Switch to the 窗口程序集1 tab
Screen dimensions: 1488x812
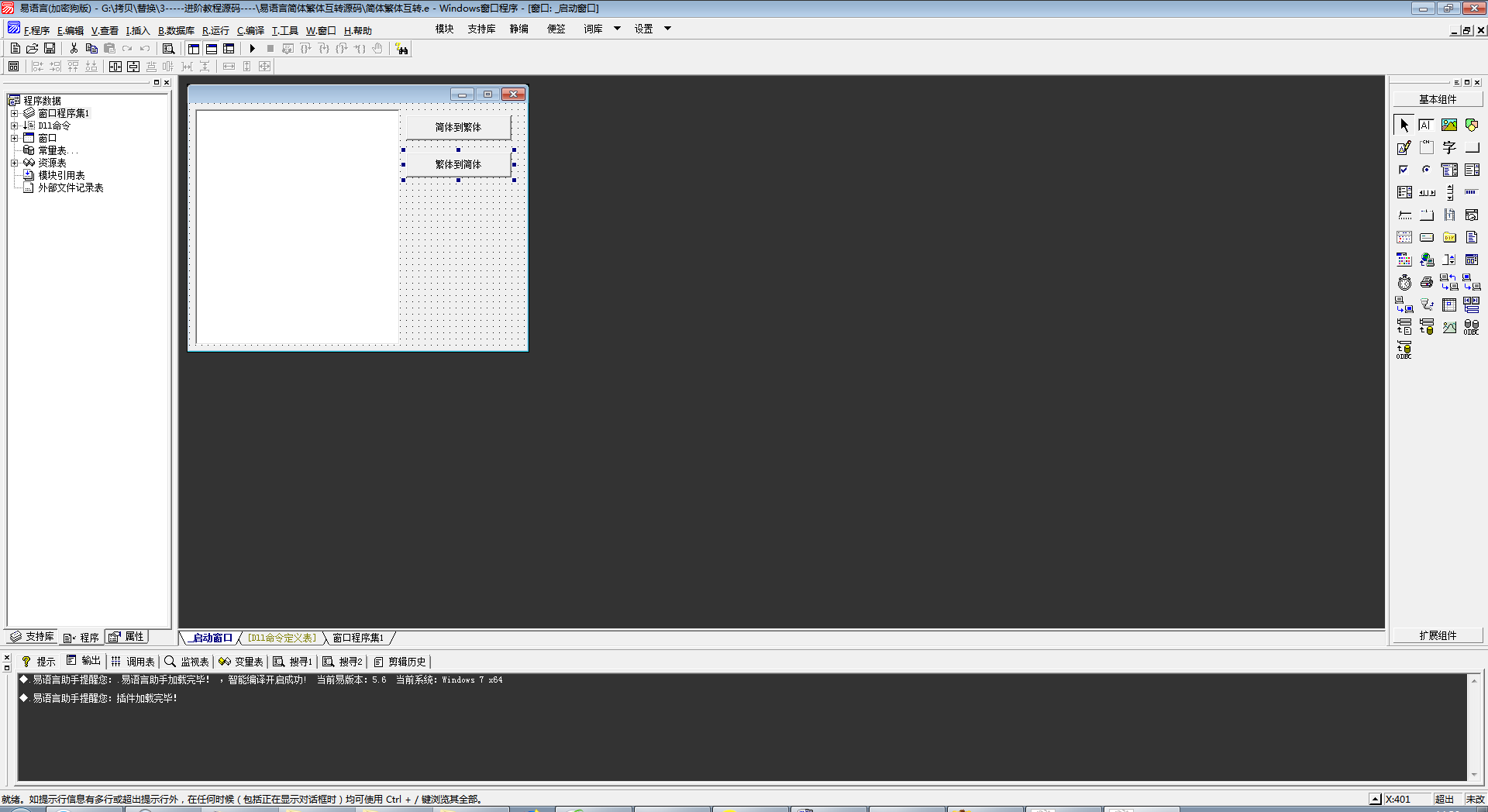[x=359, y=638]
